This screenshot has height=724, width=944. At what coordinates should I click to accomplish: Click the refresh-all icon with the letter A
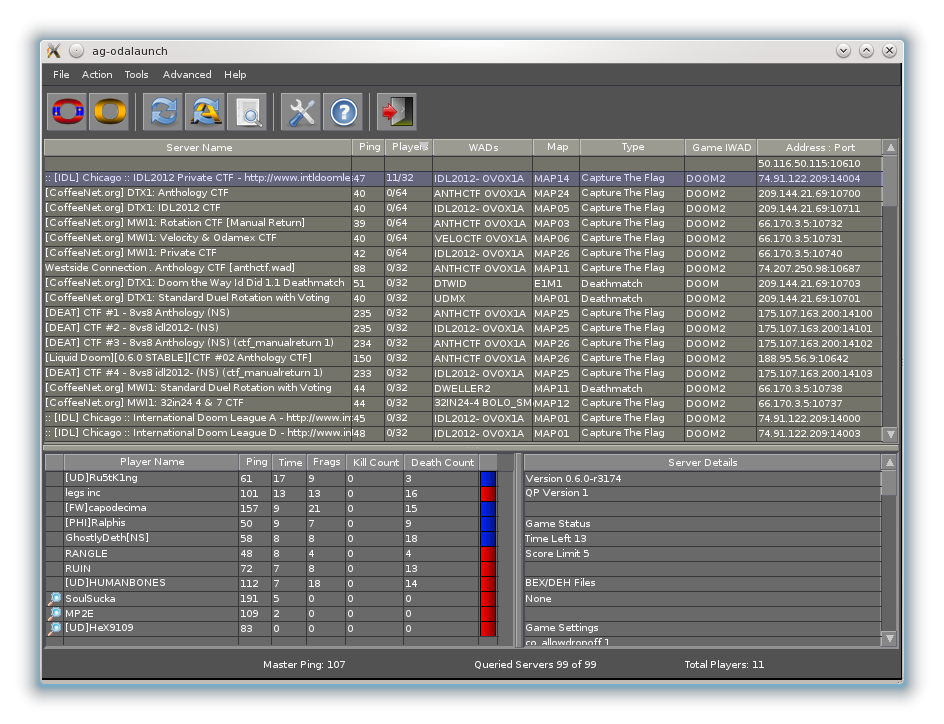pyautogui.click(x=205, y=112)
